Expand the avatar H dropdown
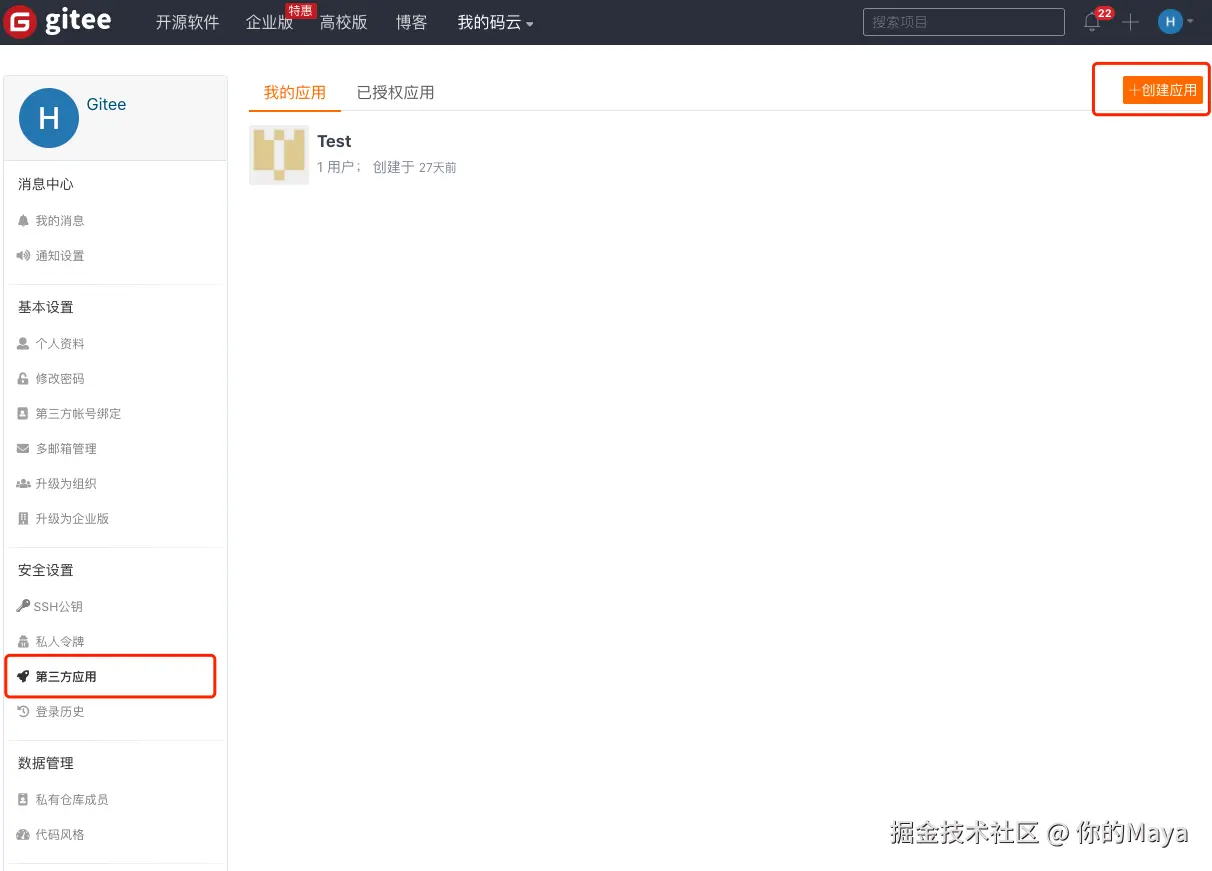1212x871 pixels. (x=1175, y=21)
